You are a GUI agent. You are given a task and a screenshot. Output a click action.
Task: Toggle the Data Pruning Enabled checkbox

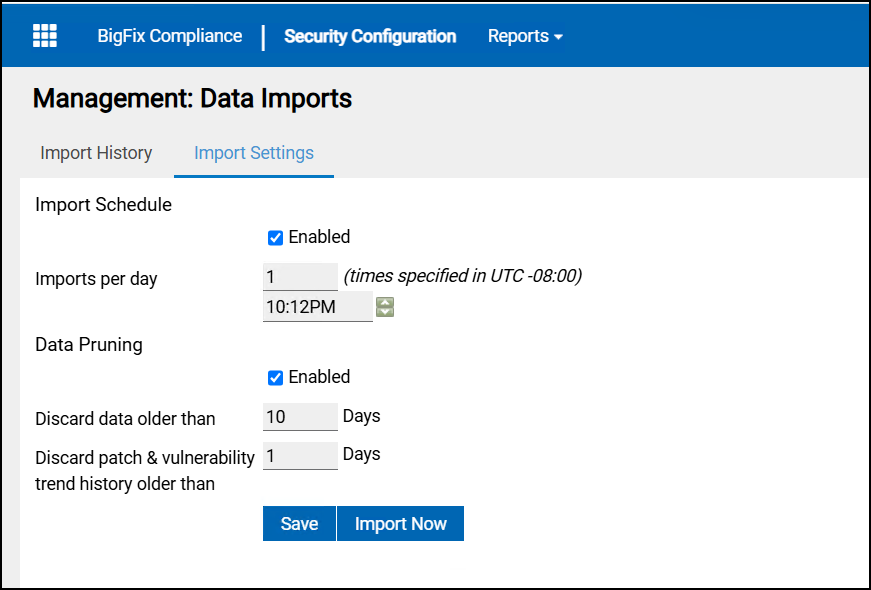[276, 378]
